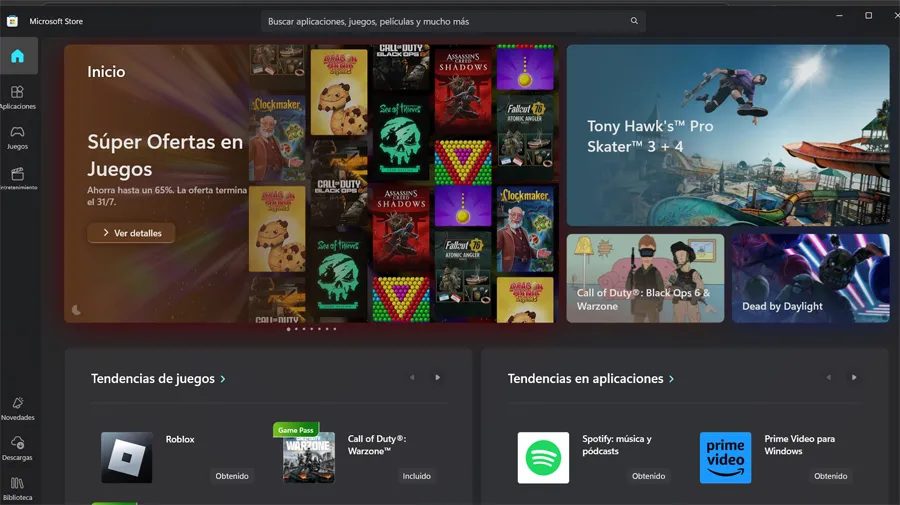Show next trending games page

437,378
